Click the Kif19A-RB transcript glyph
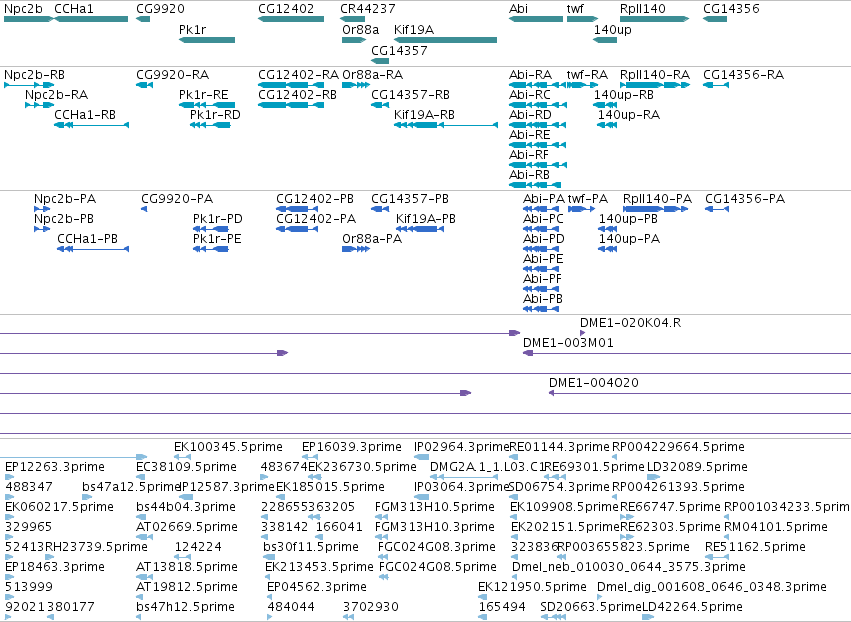The image size is (851, 622). pos(446,125)
